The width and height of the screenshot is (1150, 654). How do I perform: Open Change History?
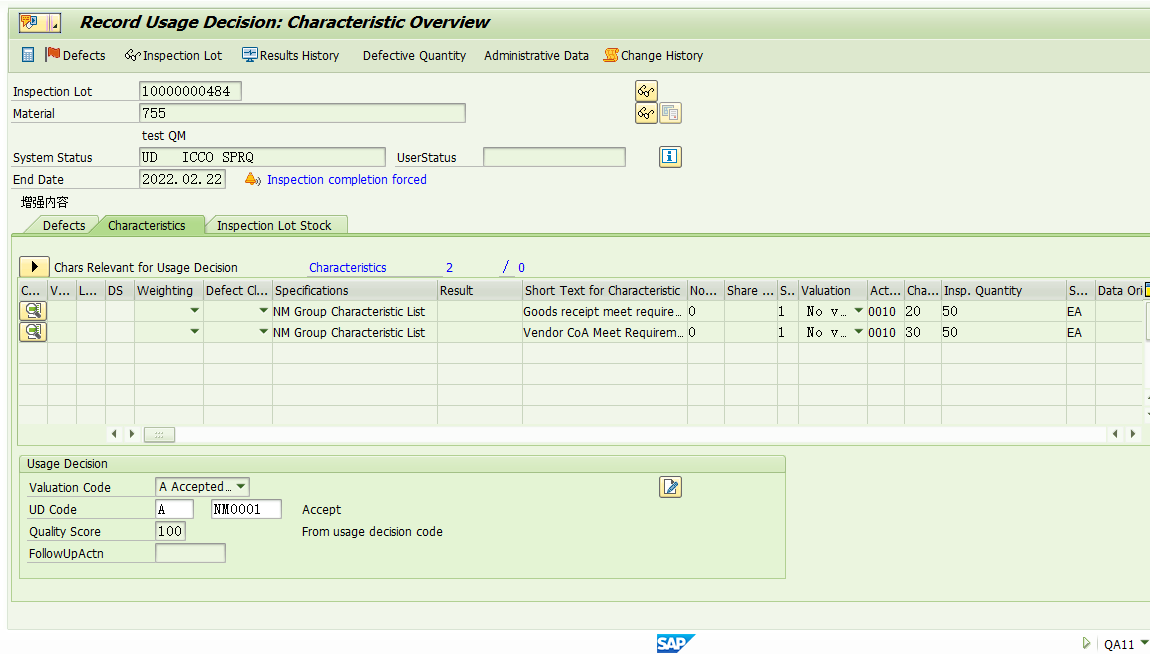tap(653, 56)
